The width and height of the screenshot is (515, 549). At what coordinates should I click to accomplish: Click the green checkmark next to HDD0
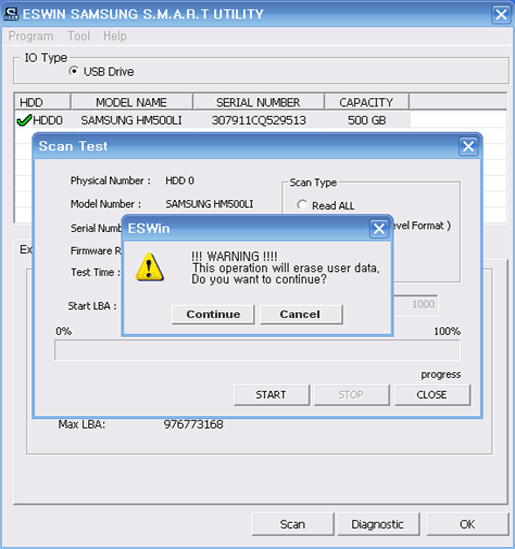click(24, 120)
